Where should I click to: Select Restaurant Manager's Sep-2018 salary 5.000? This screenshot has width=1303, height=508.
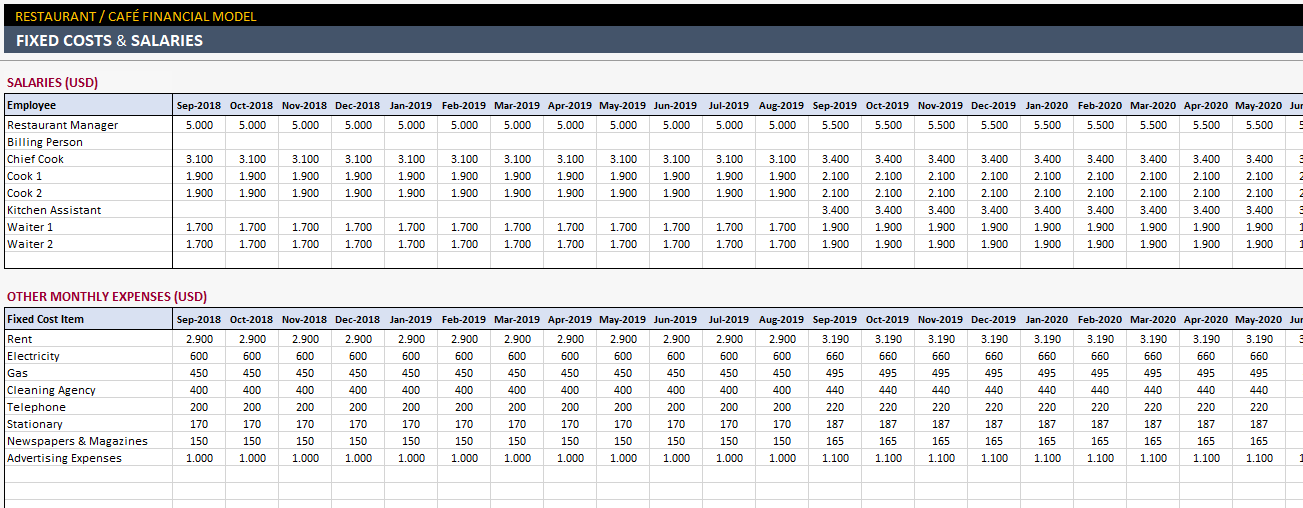click(x=199, y=125)
